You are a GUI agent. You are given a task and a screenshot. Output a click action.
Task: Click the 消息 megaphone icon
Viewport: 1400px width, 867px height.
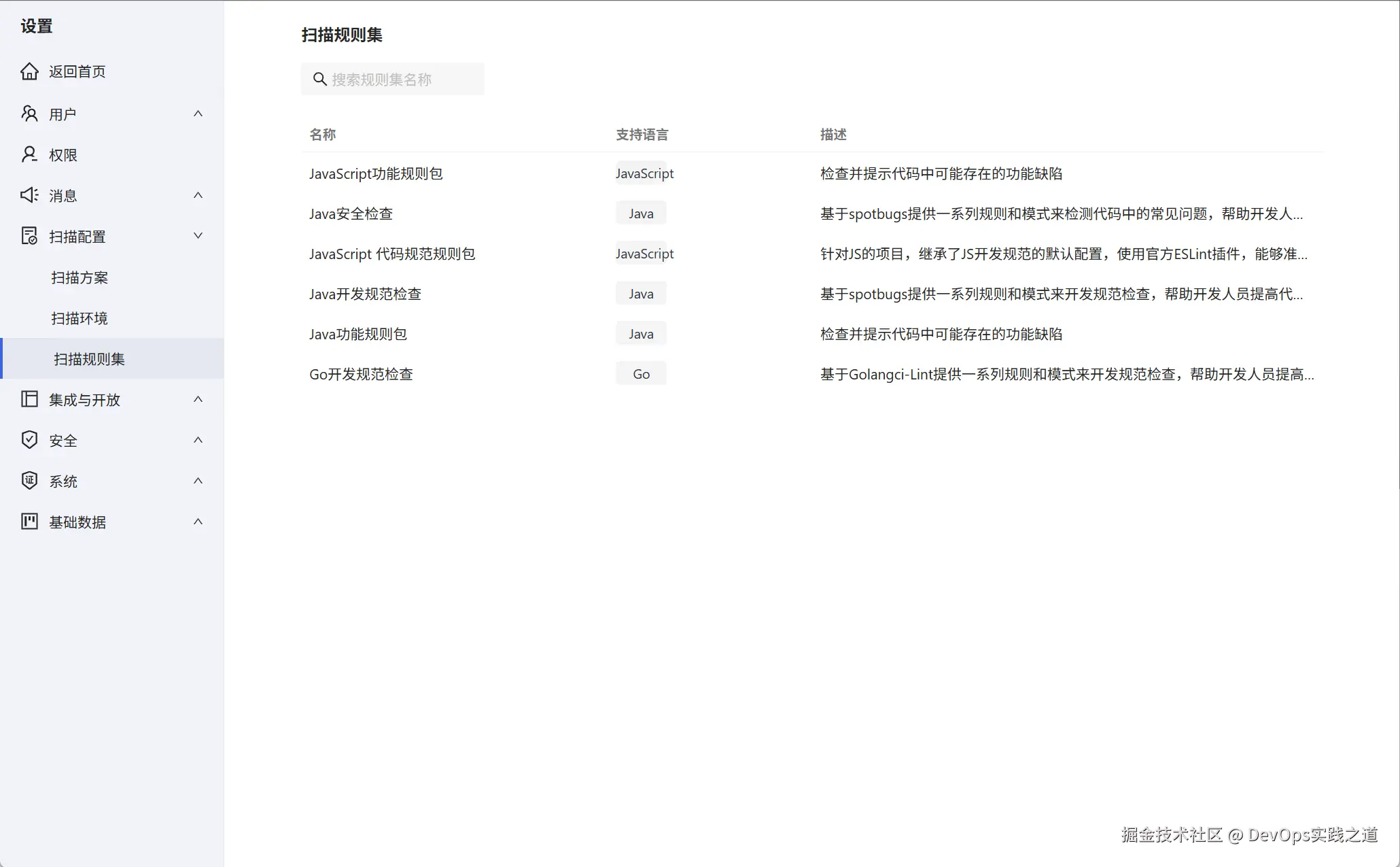pos(29,195)
